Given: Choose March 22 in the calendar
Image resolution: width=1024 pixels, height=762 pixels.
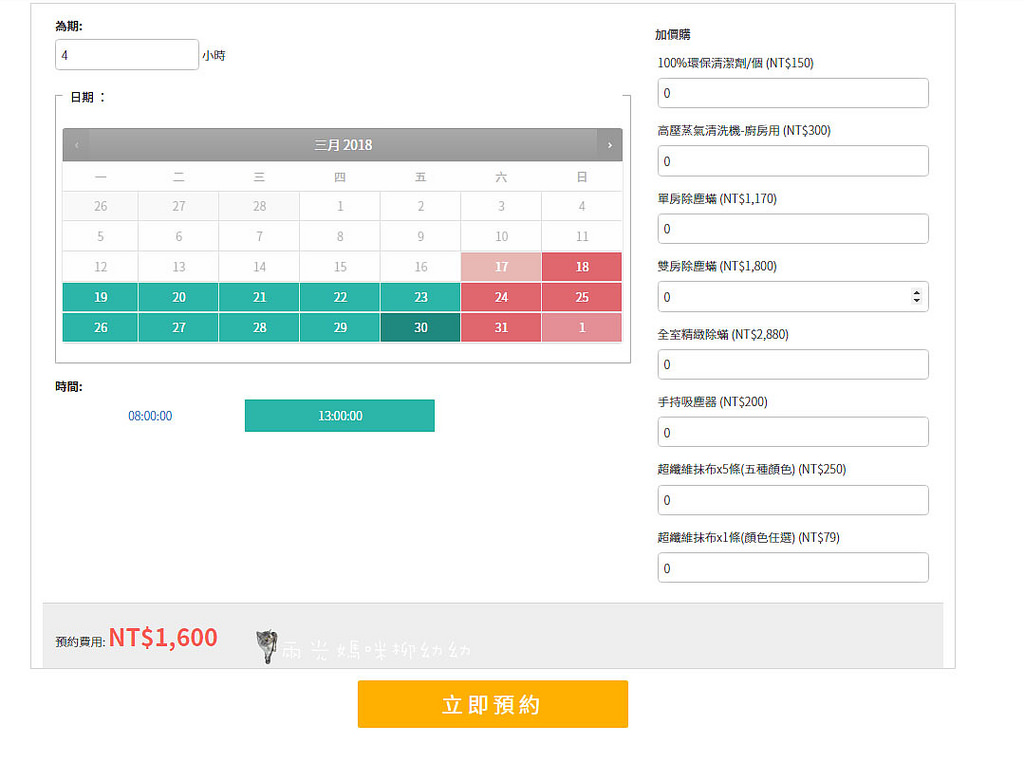Looking at the screenshot, I should (x=340, y=297).
